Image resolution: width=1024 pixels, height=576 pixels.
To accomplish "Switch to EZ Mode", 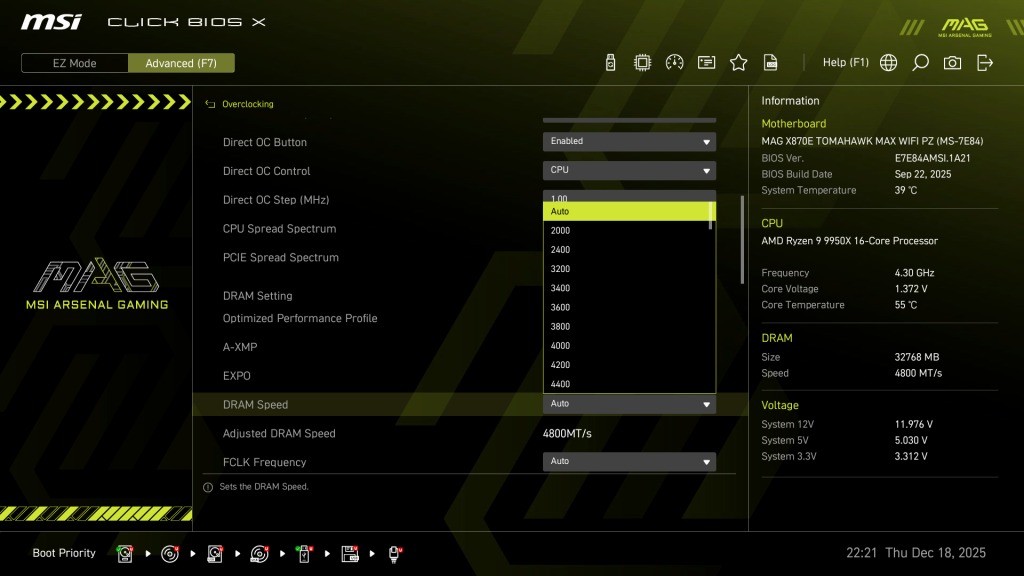I will click(75, 63).
